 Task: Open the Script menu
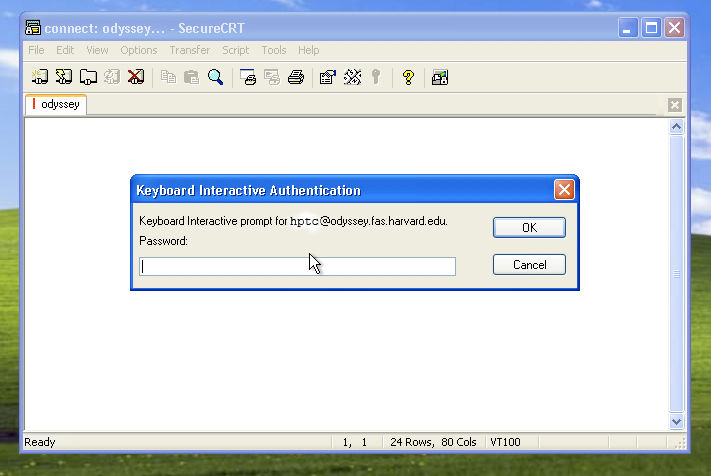click(235, 50)
